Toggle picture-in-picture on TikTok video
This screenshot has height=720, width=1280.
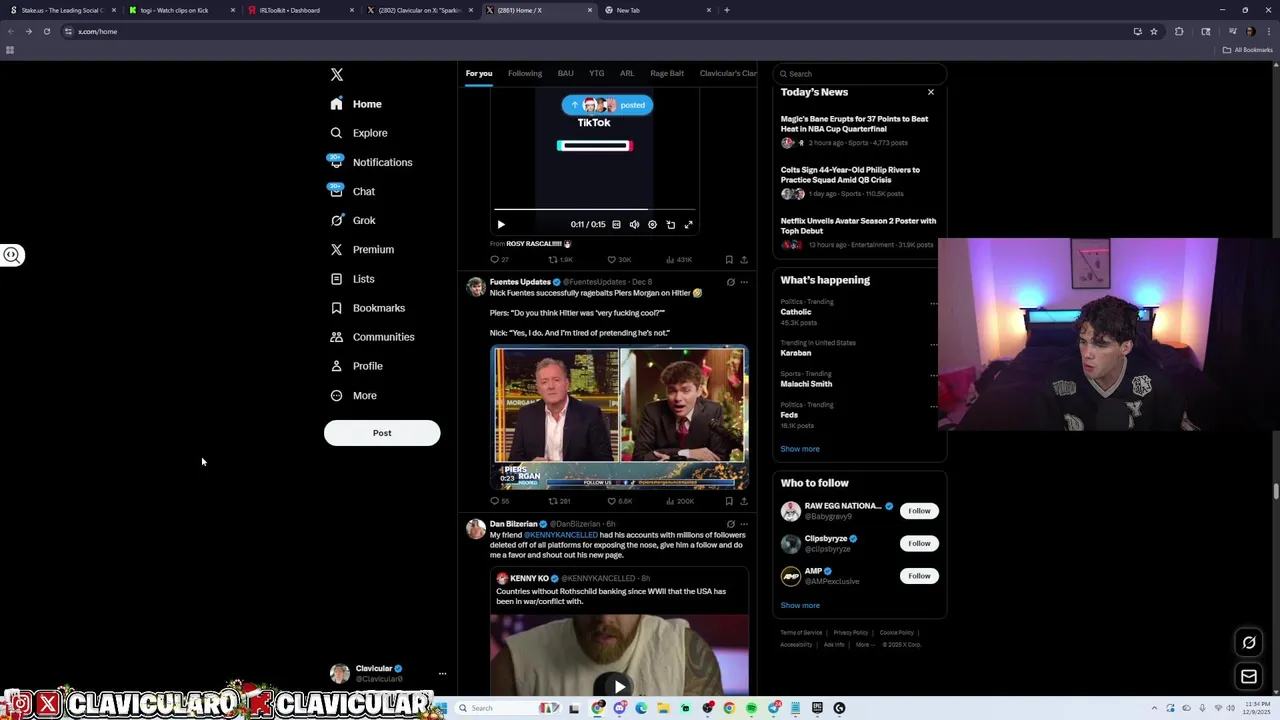click(x=671, y=225)
